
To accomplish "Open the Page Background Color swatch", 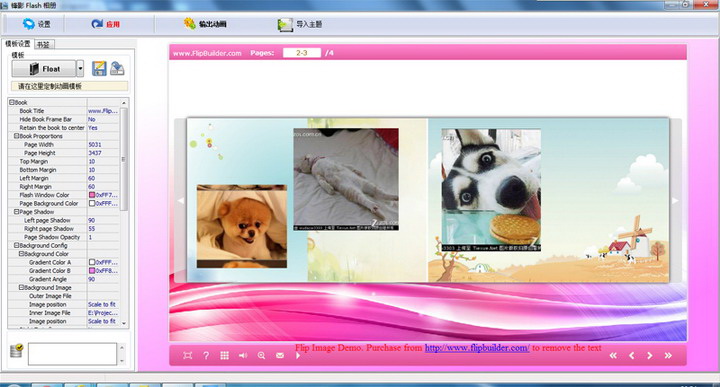I will pos(92,203).
